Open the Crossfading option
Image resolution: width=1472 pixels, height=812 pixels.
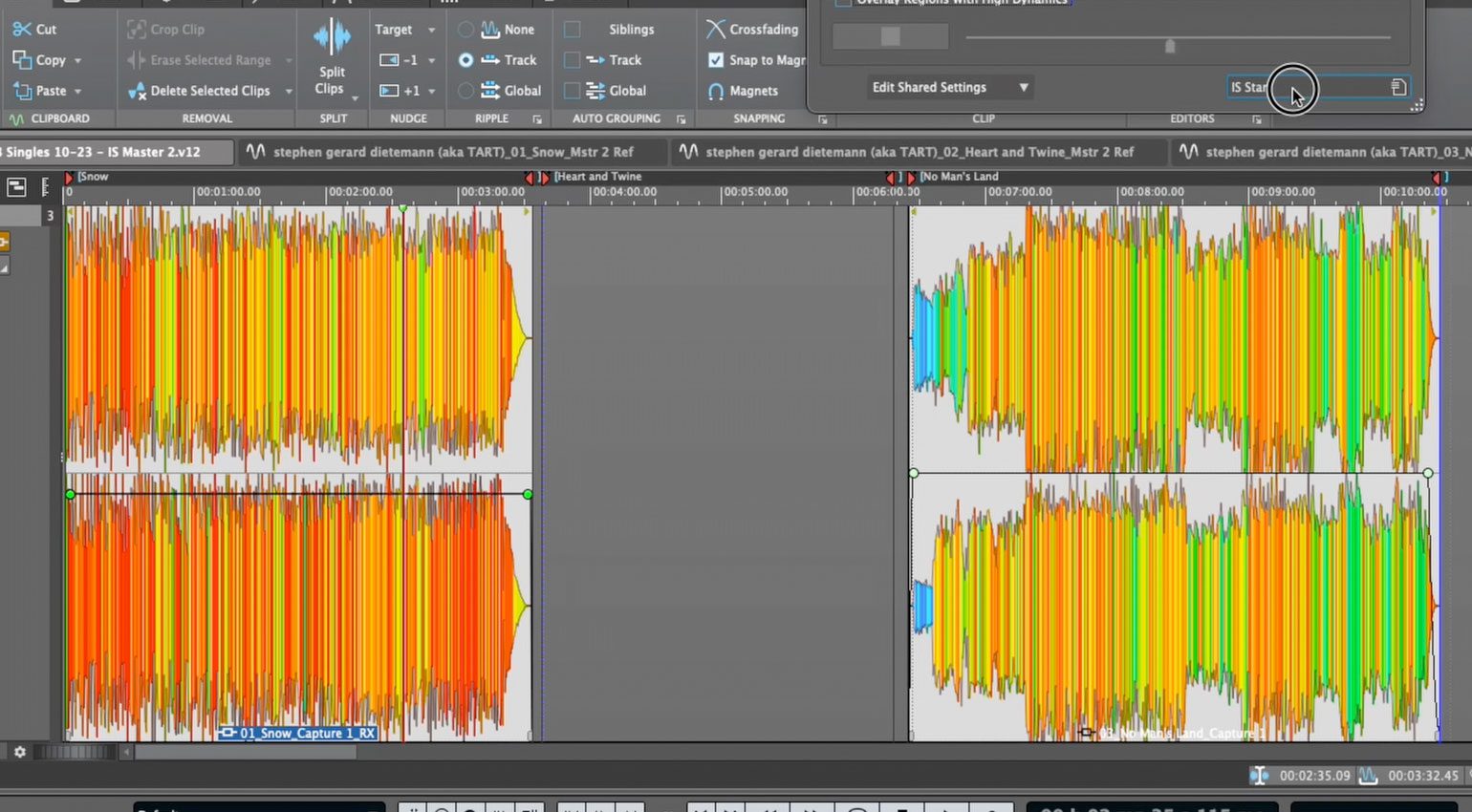[752, 30]
